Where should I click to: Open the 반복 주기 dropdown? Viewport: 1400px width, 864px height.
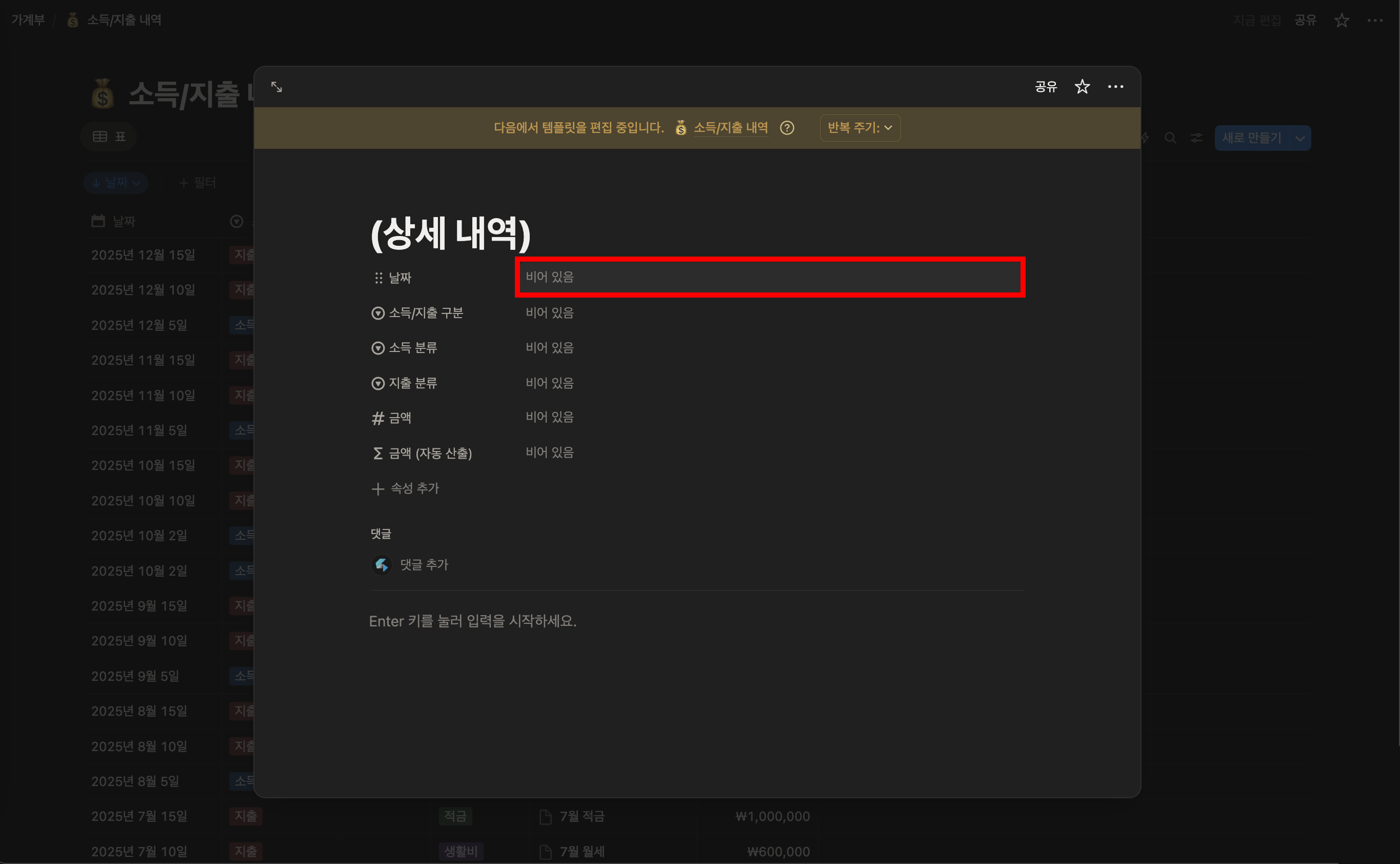(859, 128)
